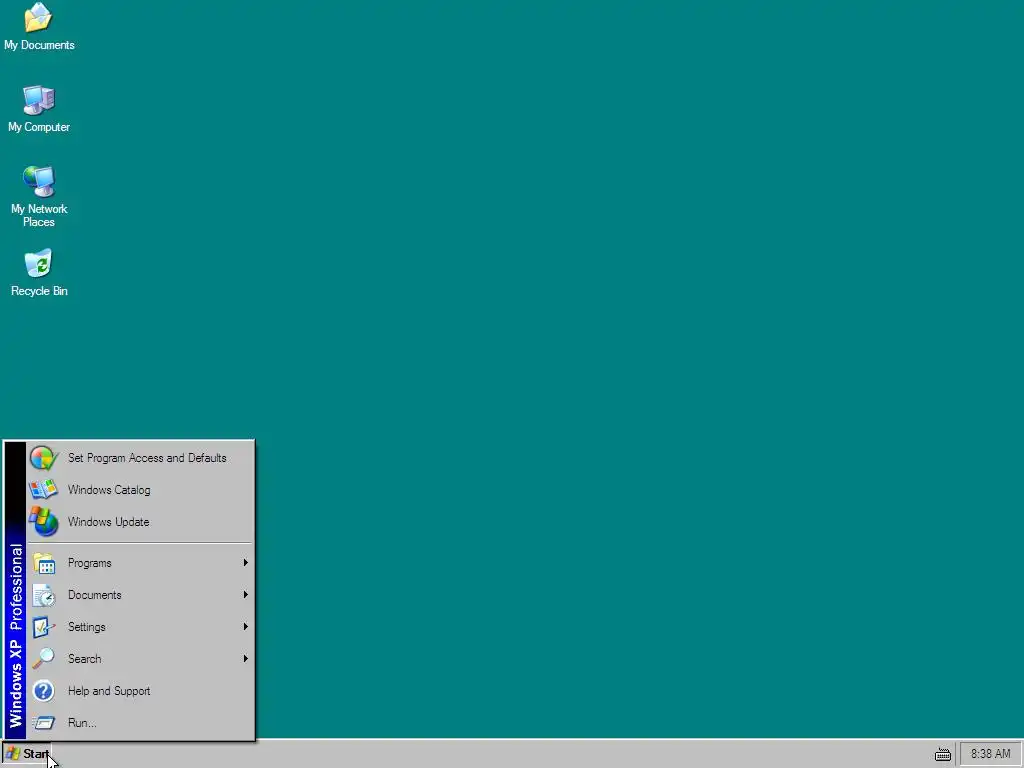Click the My Documents label text
The height and width of the screenshot is (768, 1024).
[39, 45]
